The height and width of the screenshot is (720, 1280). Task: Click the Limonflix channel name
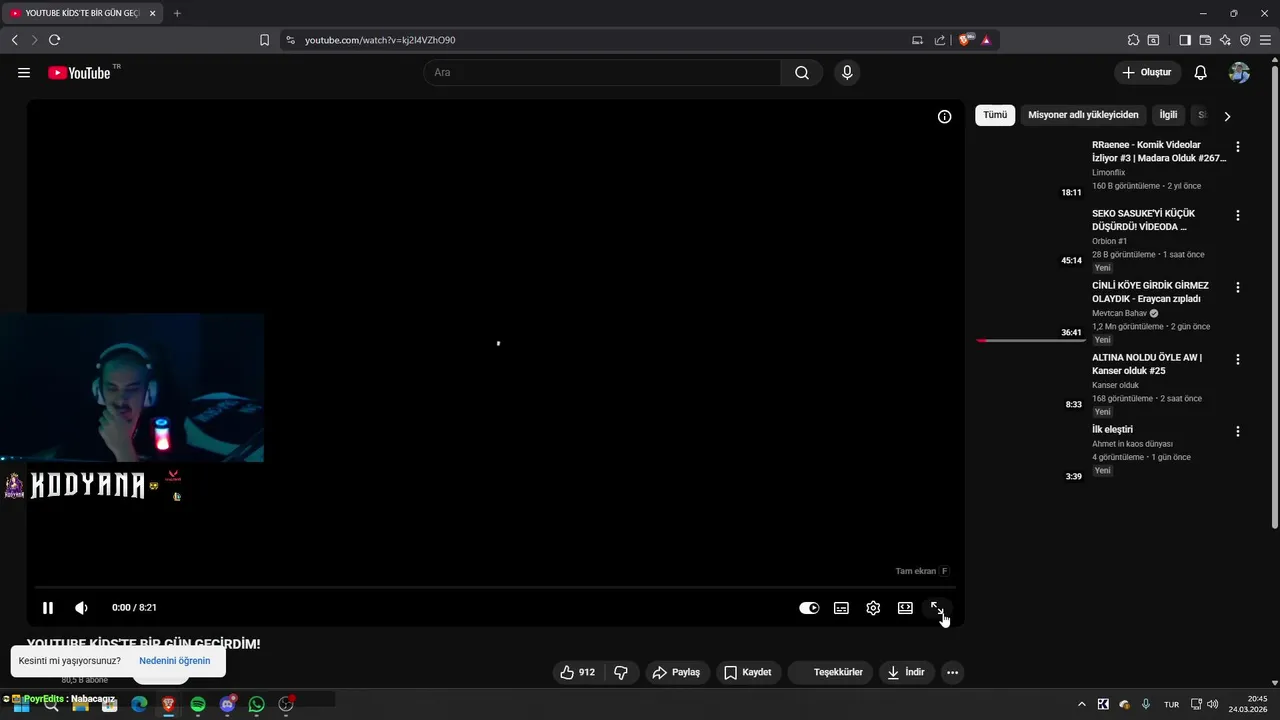(1108, 173)
